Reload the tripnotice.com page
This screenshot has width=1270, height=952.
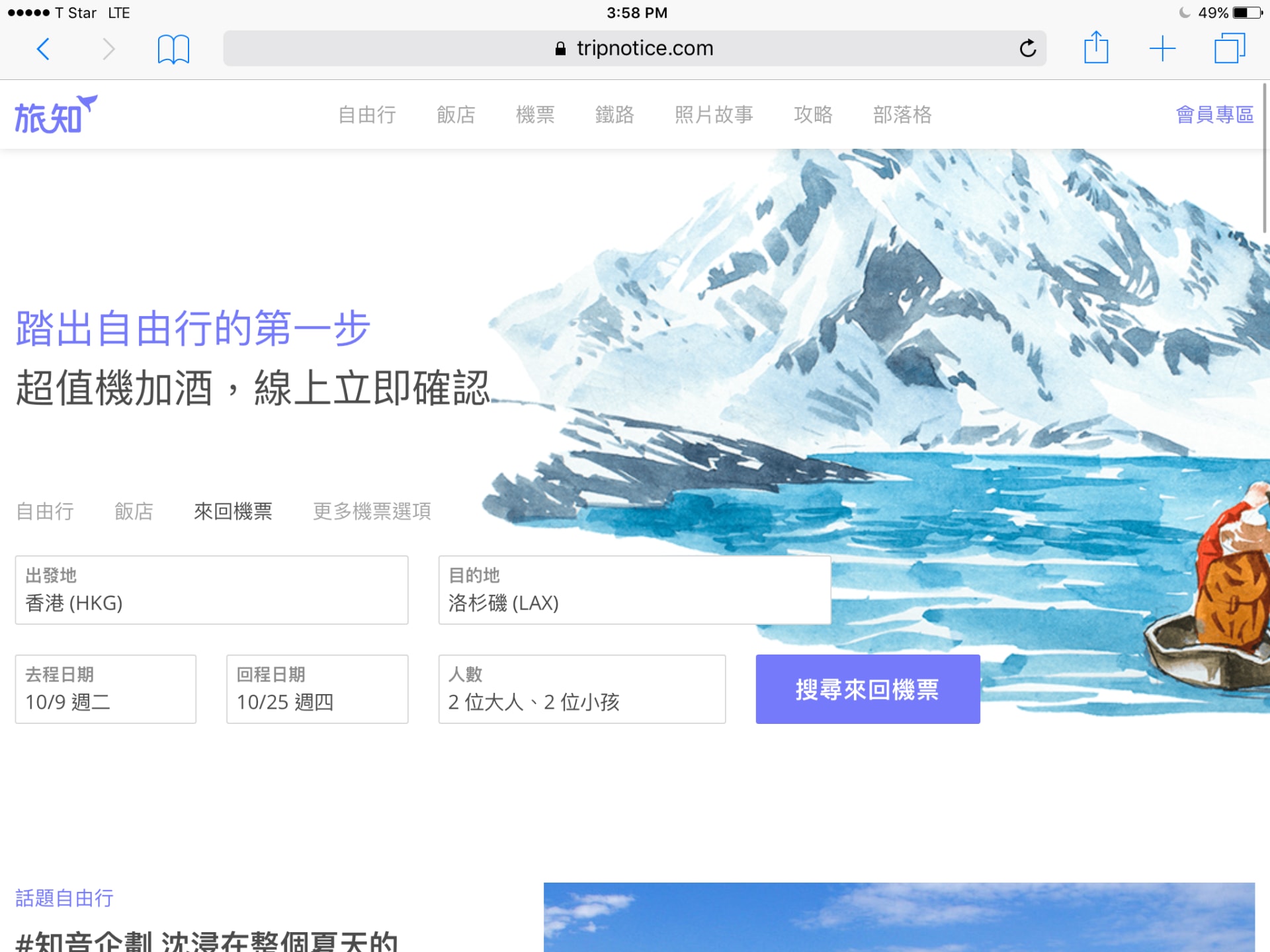coord(1027,48)
